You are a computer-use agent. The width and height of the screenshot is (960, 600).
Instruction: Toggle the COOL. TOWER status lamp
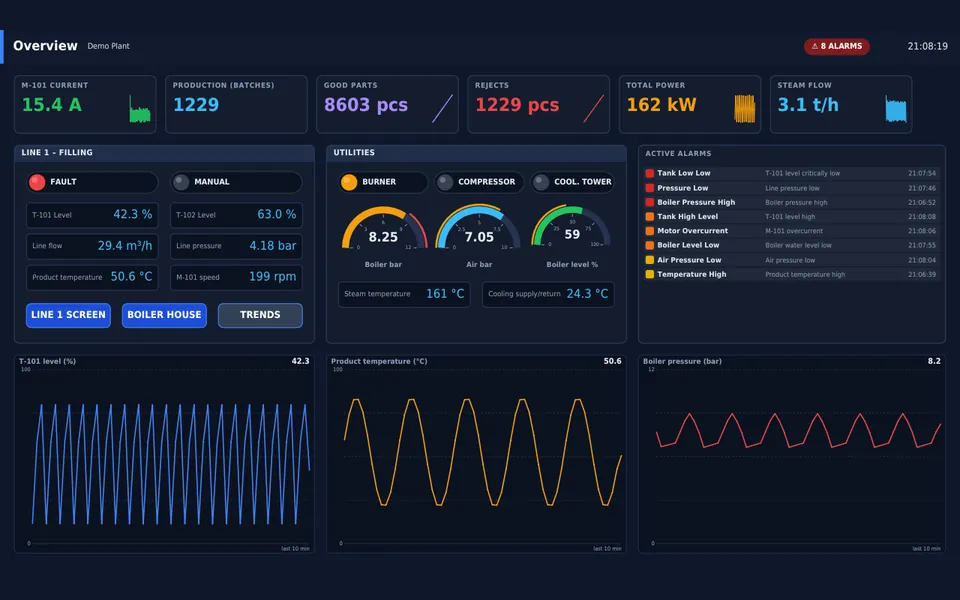[x=541, y=182]
